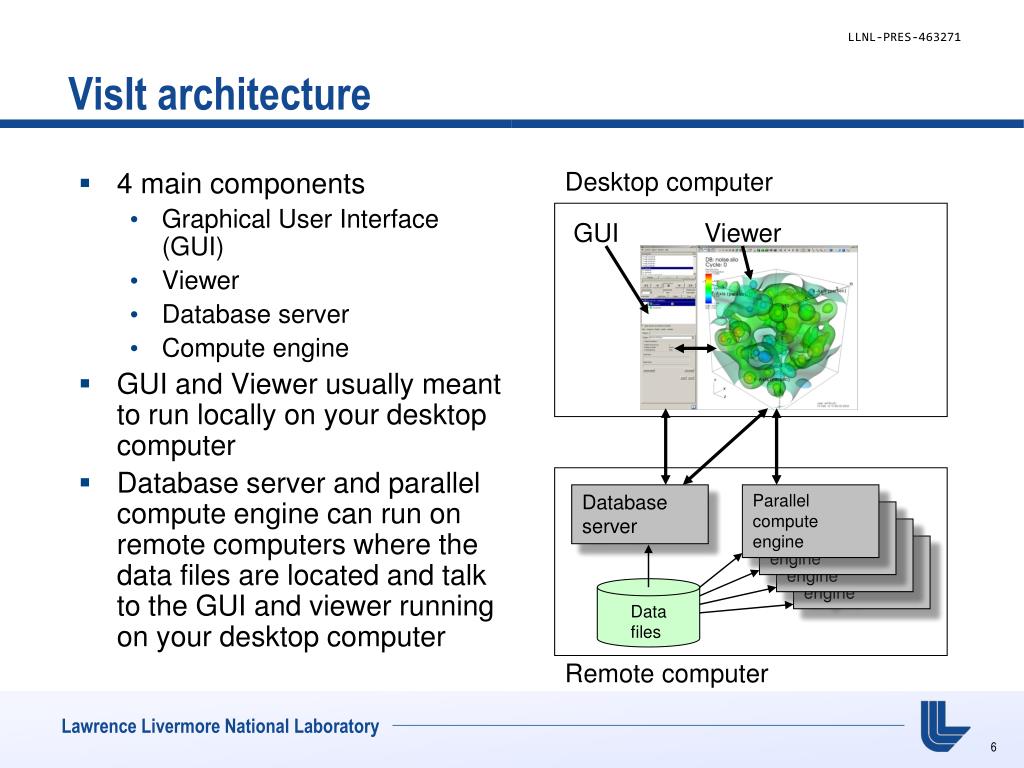
Task: Click the "Compute engine" sub-bullet
Action: [255, 348]
